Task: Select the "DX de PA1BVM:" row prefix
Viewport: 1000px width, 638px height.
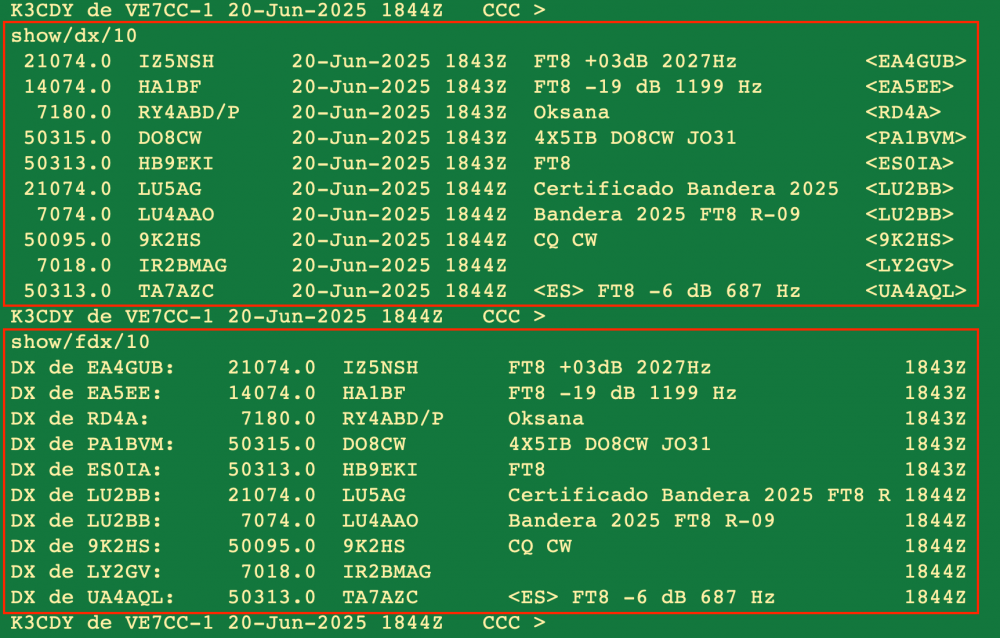Action: click(x=92, y=444)
